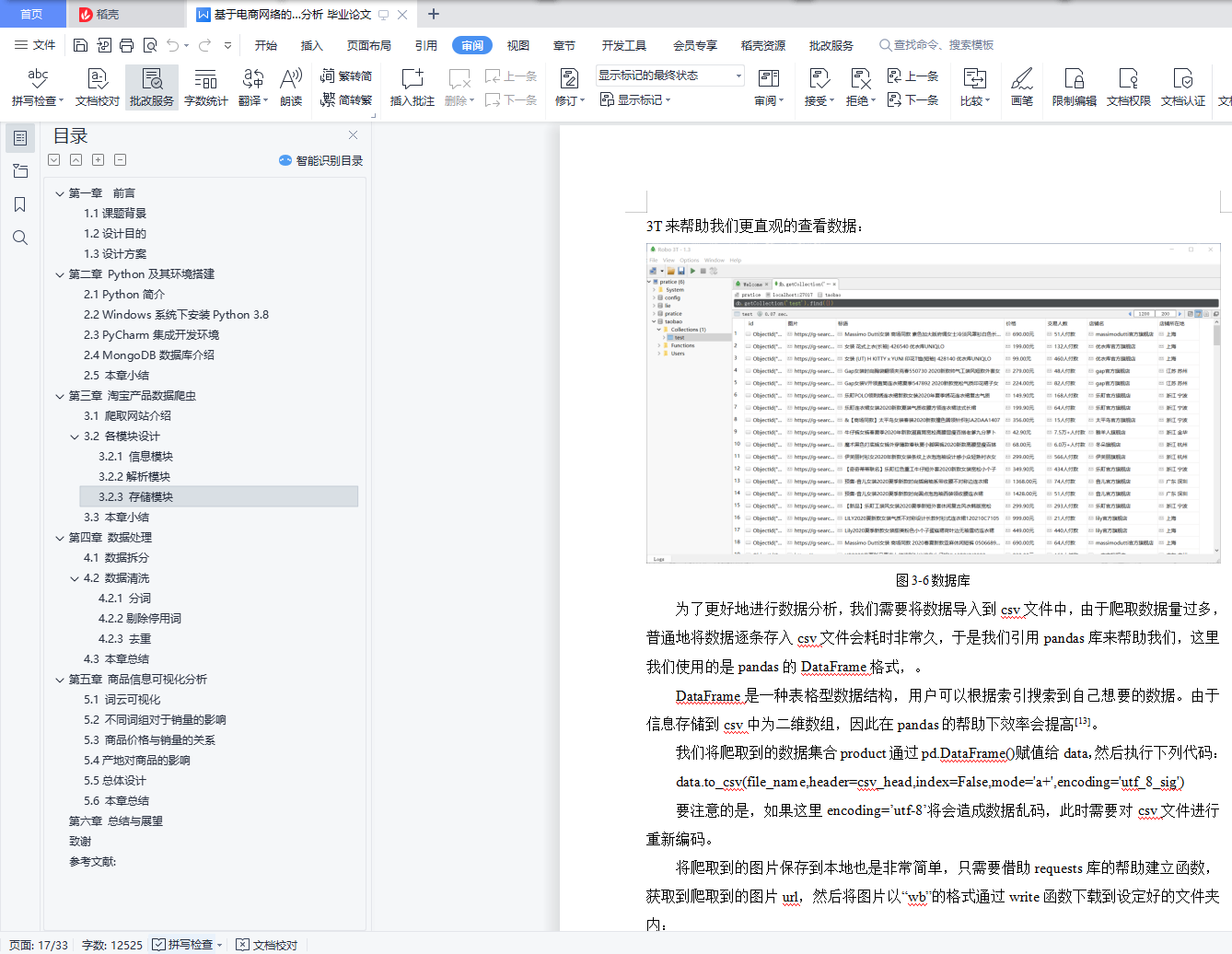
Task: Collapse the 4.2 数据清洗 tree node
Action: pos(75,578)
